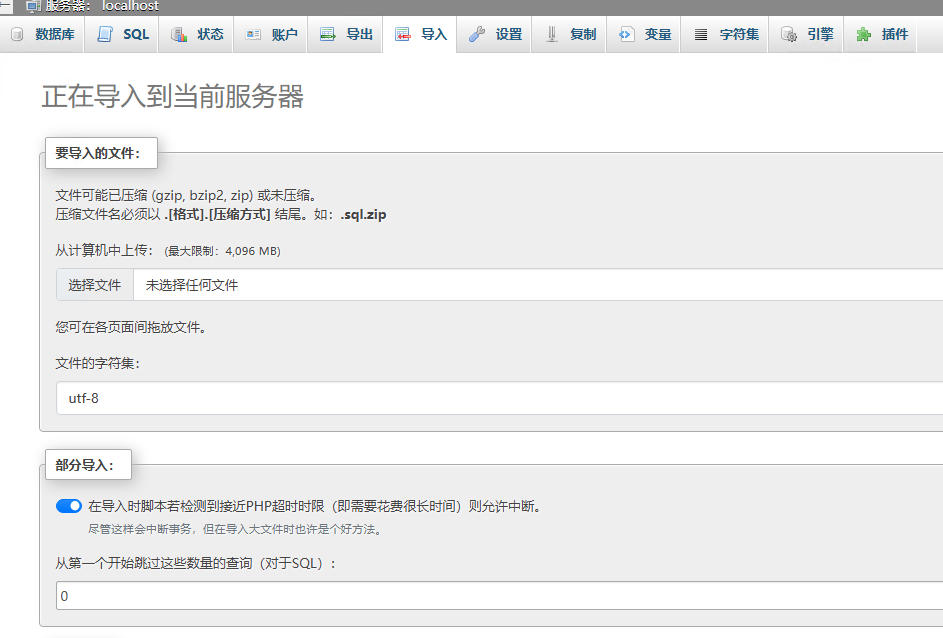Go to the 插件 tab
This screenshot has width=943, height=638.
[883, 35]
